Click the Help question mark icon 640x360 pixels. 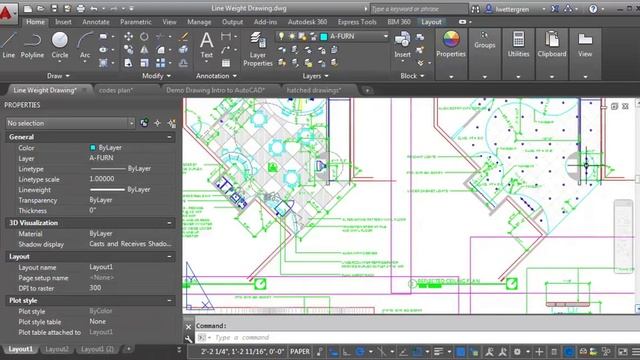point(593,9)
